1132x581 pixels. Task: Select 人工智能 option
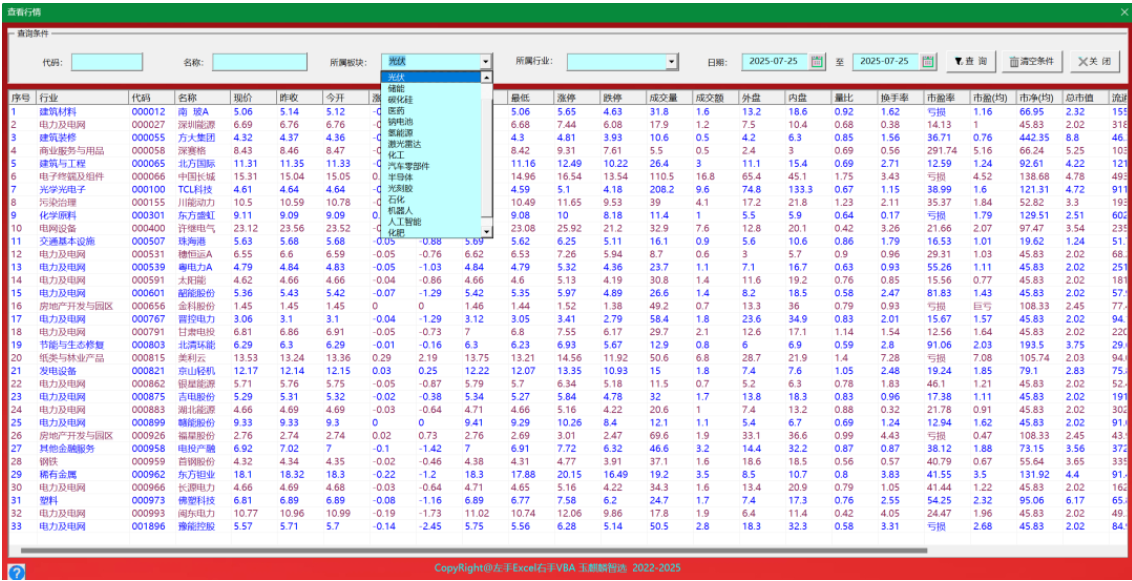[432, 222]
